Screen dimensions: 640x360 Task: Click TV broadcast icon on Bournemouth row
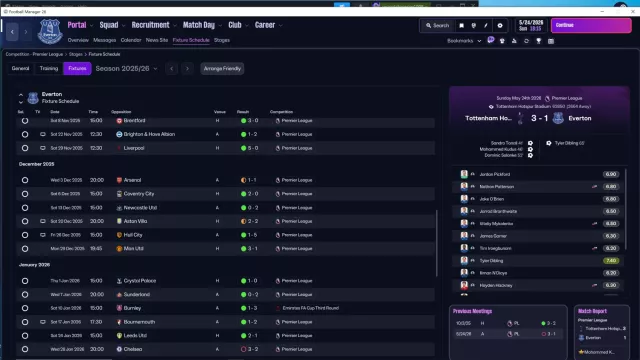pos(42,322)
